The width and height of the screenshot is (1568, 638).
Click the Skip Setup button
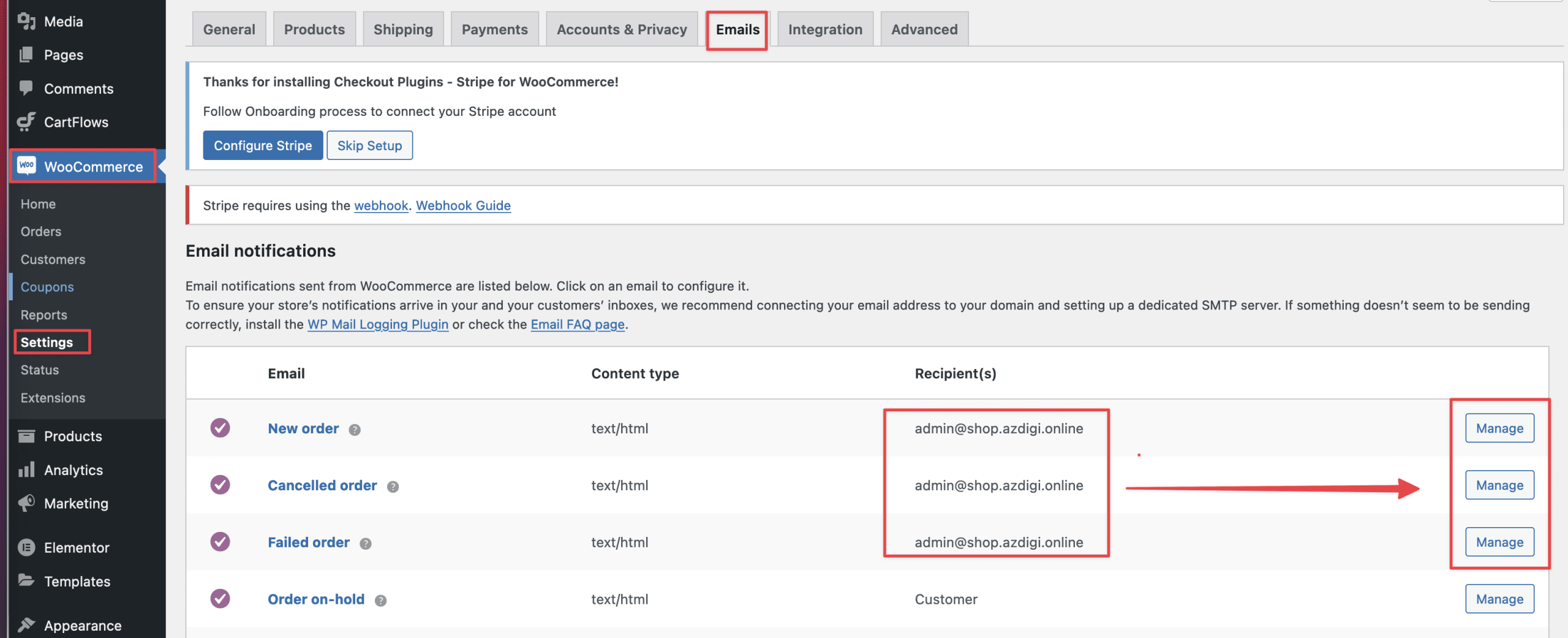pyautogui.click(x=369, y=145)
